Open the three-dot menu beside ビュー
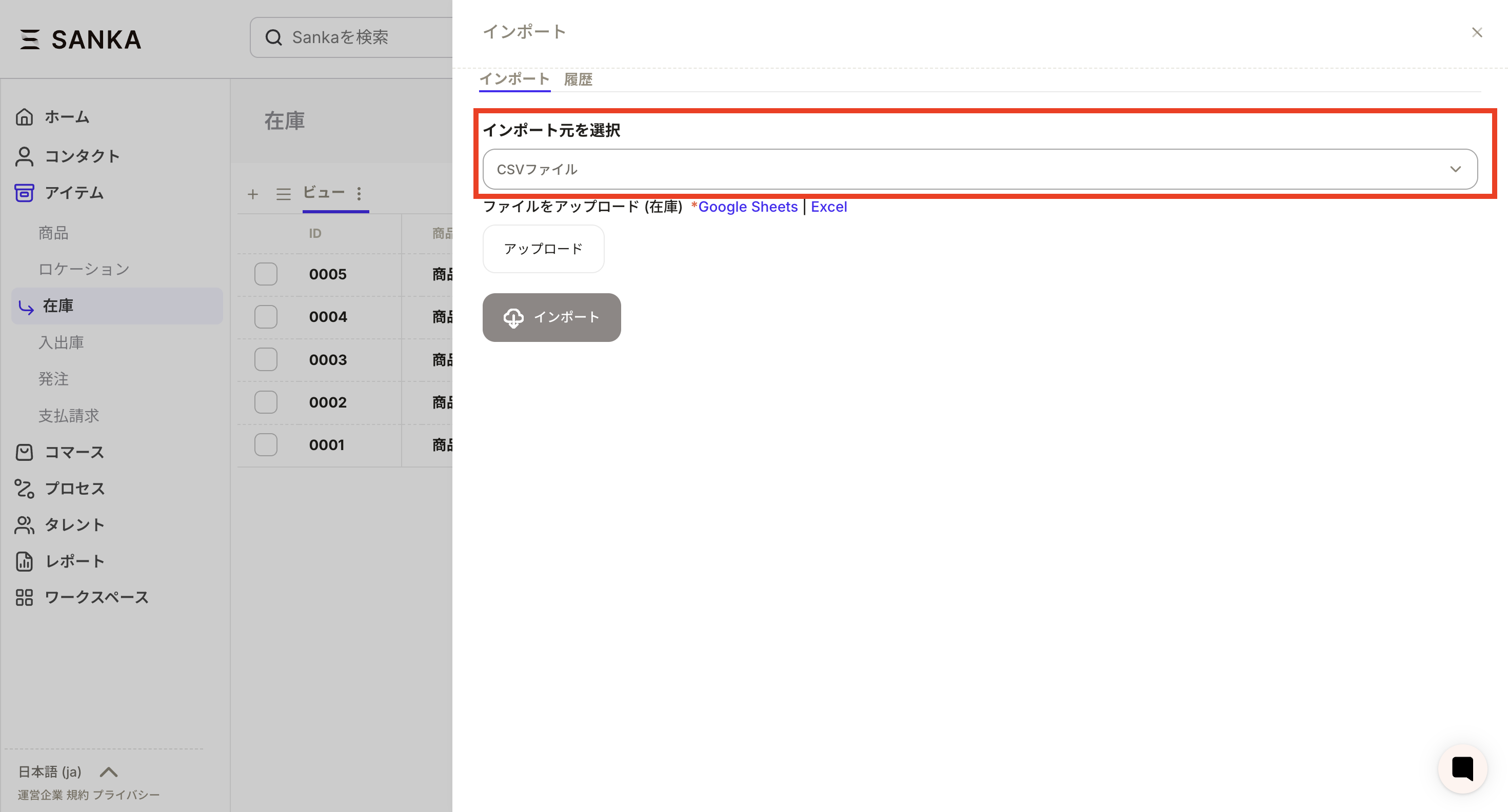The height and width of the screenshot is (812, 1508). point(359,194)
